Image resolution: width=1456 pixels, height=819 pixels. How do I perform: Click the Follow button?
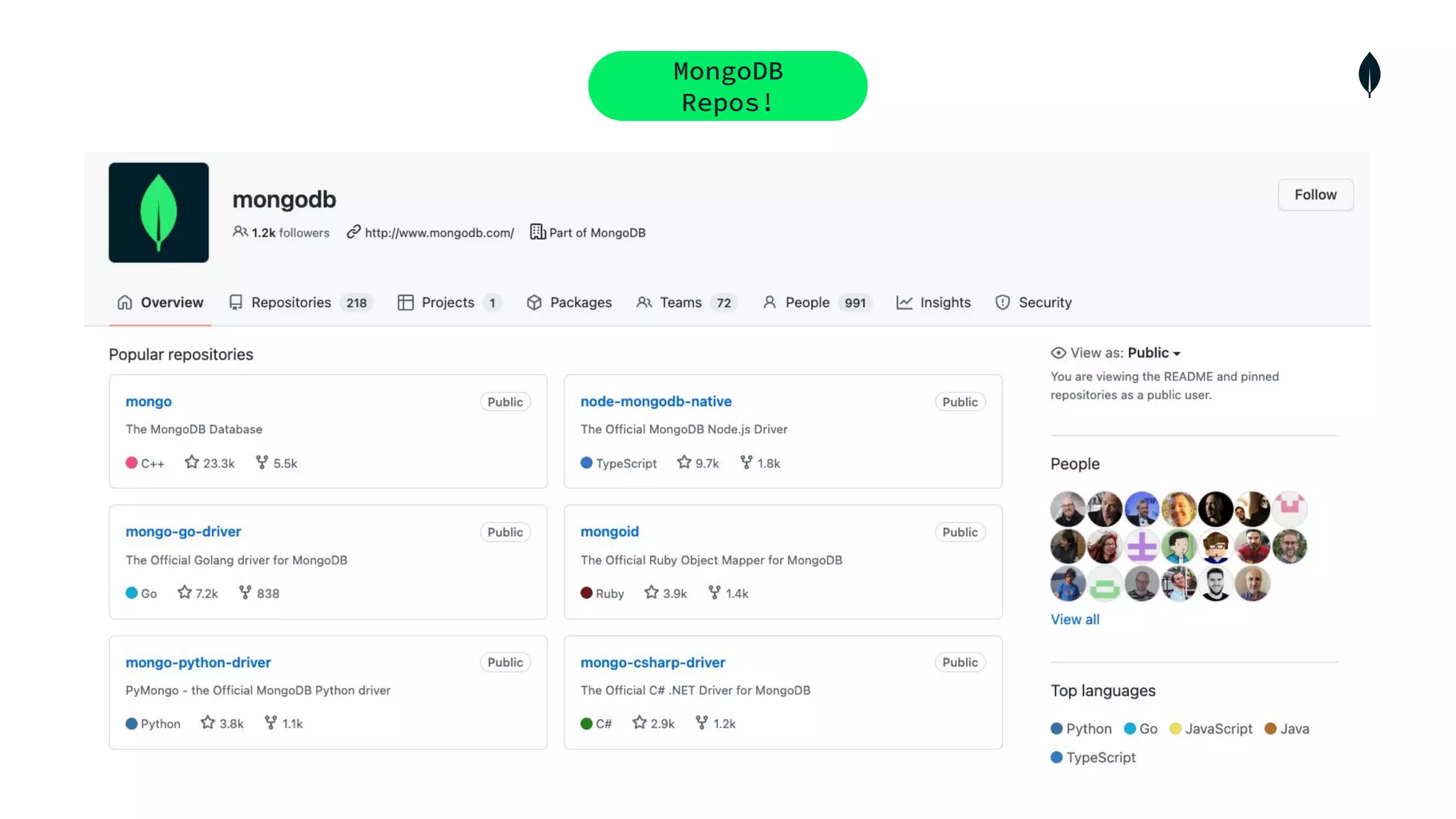coord(1315,195)
